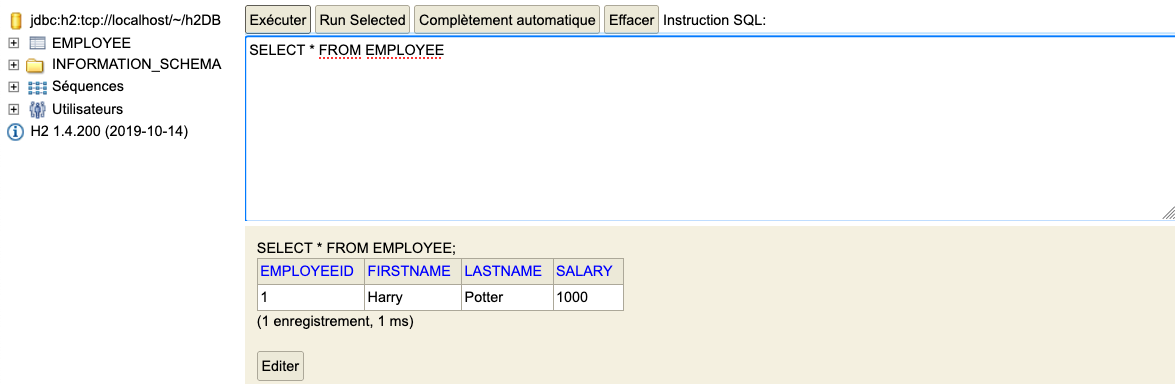Select the Utilisateurs label in tree
The height and width of the screenshot is (384, 1175).
pyautogui.click(x=88, y=110)
